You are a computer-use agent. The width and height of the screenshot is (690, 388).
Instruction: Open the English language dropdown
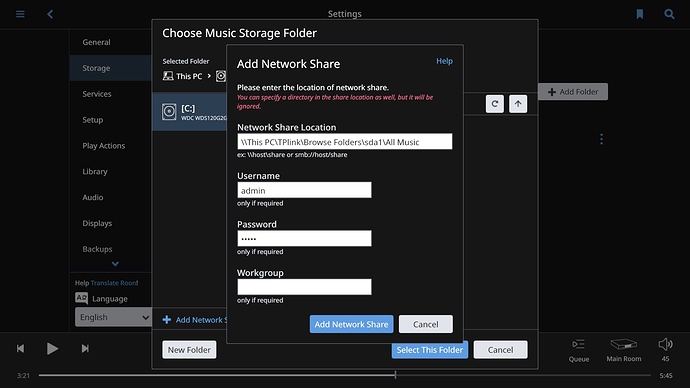coord(113,317)
